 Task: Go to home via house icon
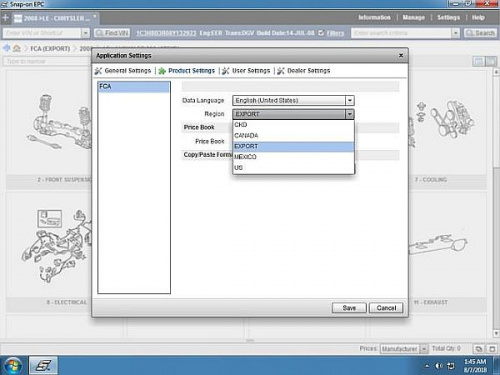[17, 48]
